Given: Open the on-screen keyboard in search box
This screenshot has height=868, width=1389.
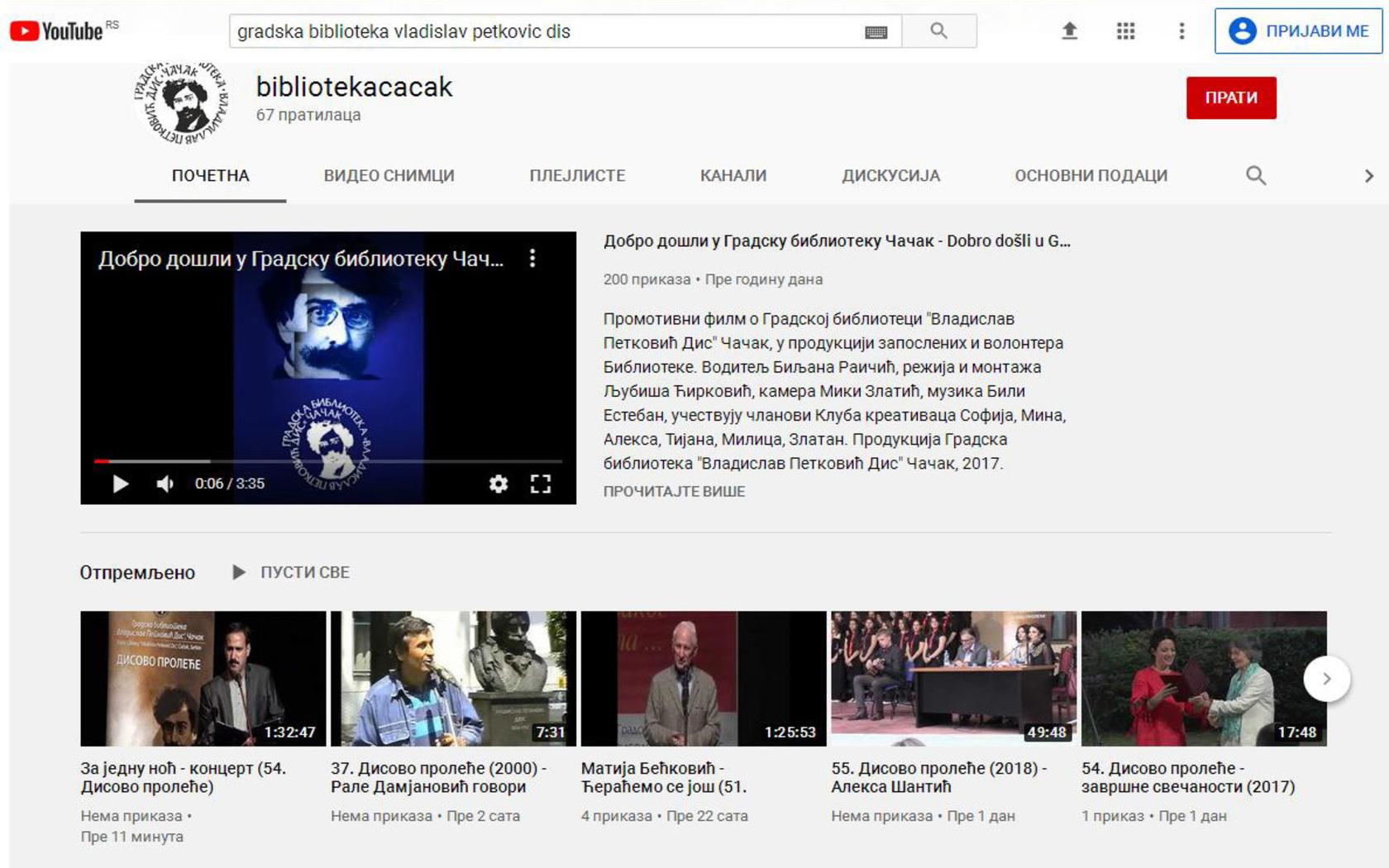Looking at the screenshot, I should click(876, 32).
